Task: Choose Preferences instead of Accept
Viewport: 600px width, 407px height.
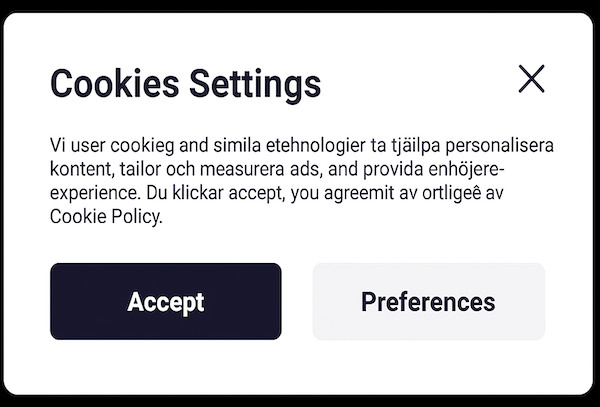Action: [x=428, y=302]
